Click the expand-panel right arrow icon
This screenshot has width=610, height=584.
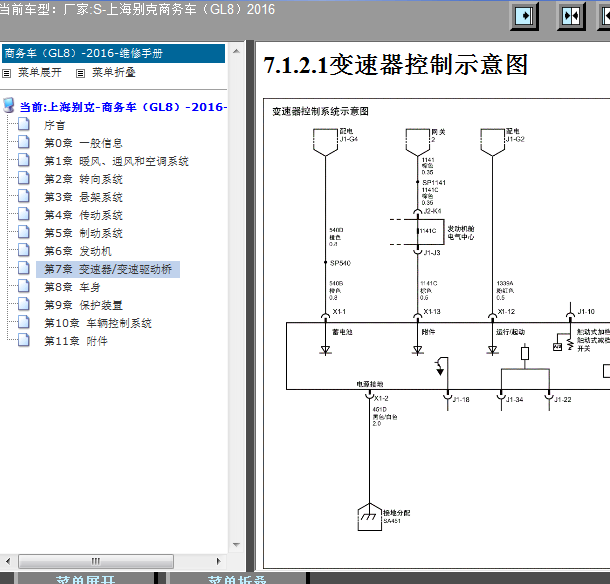tap(524, 16)
